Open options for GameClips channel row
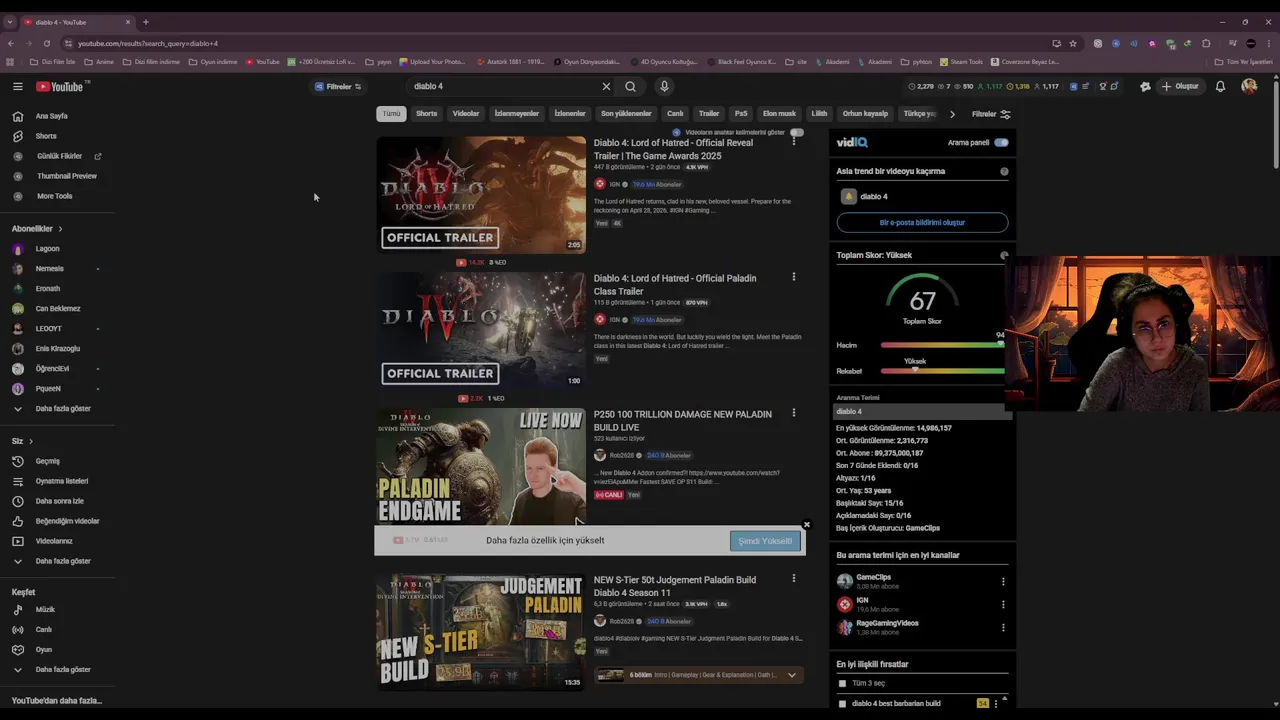 [1003, 581]
